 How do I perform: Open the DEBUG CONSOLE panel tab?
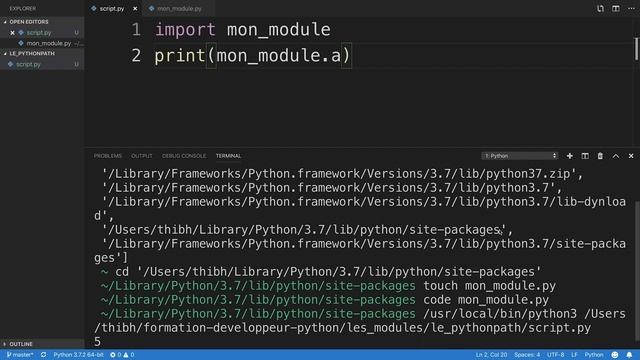[184, 156]
